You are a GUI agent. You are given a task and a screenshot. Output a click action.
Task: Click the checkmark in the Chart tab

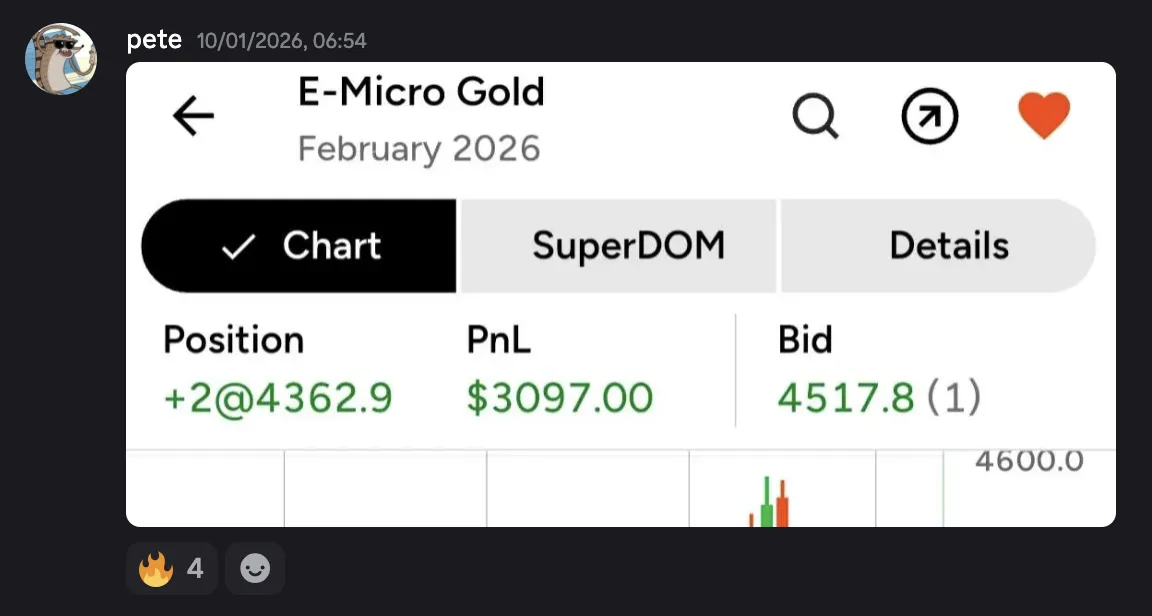tap(237, 248)
